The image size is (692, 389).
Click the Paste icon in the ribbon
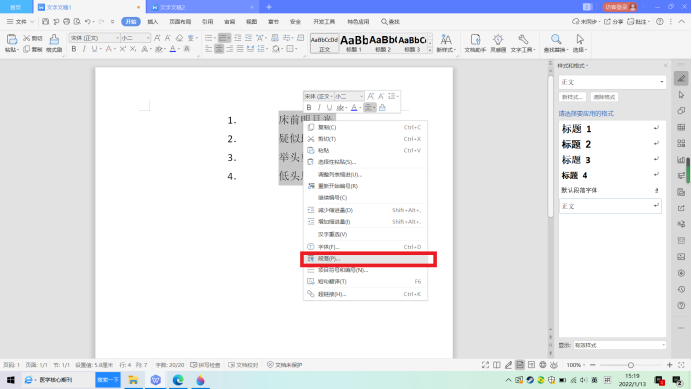coord(11,40)
